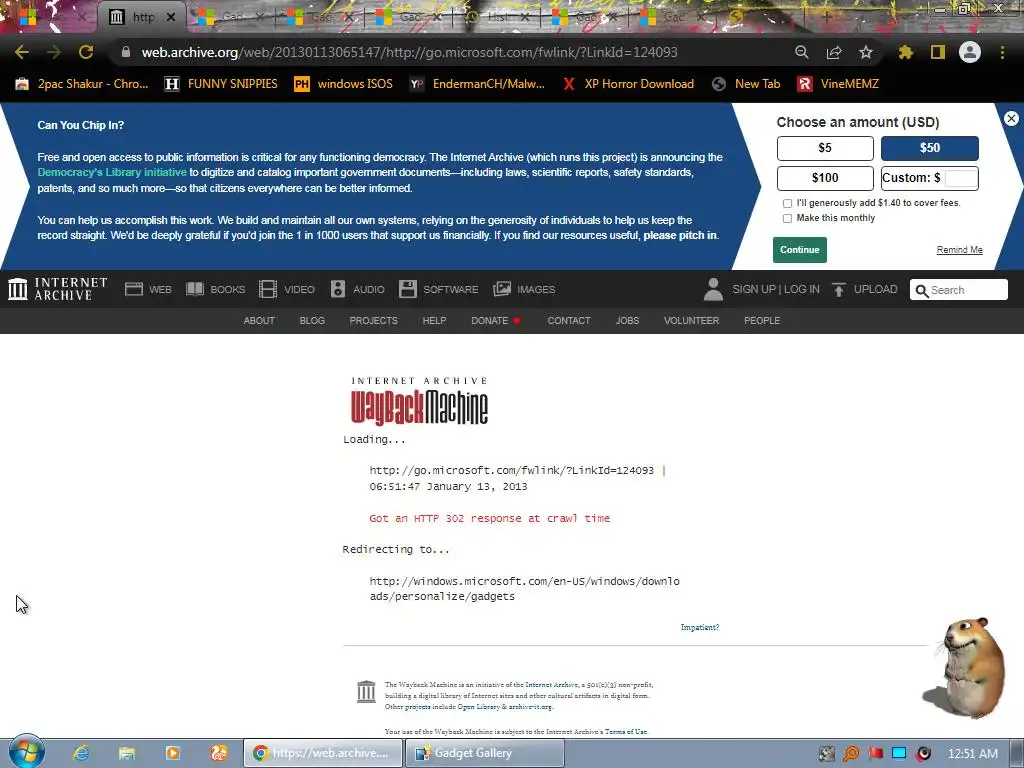Switch to the web.archive Chrome taskbar button

tap(323, 753)
